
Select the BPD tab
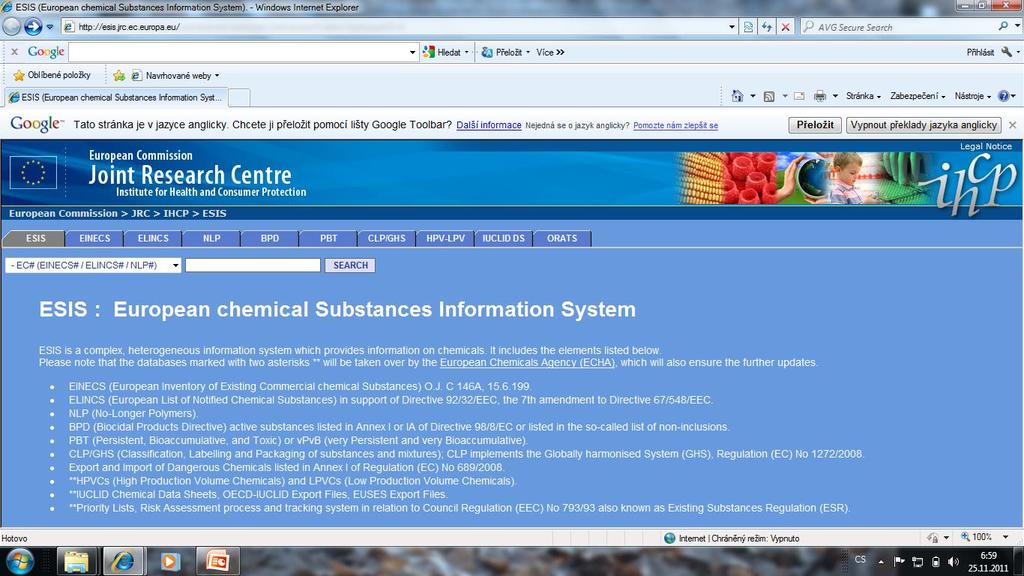[270, 238]
